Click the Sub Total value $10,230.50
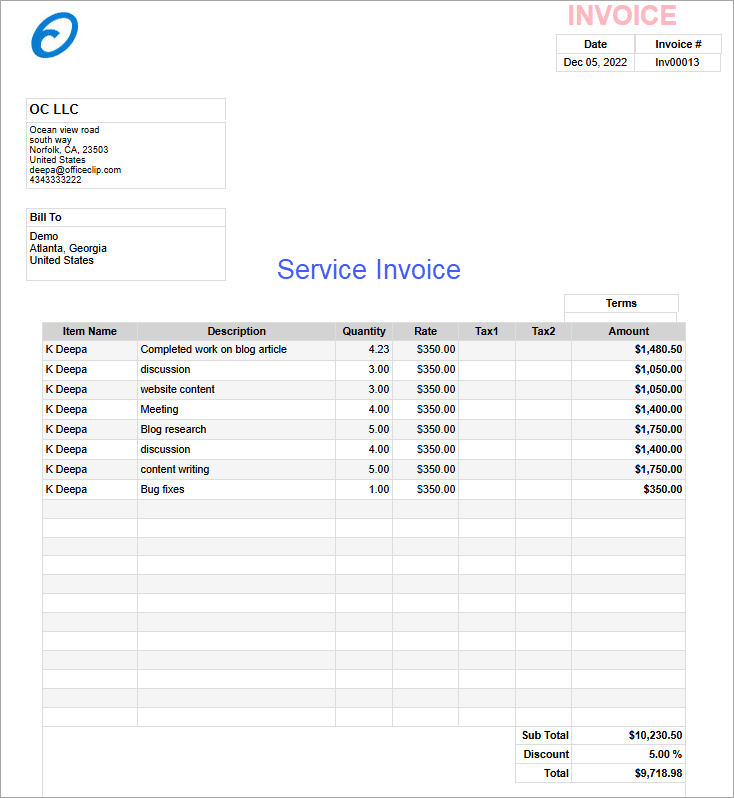The width and height of the screenshot is (734, 798). pos(655,735)
